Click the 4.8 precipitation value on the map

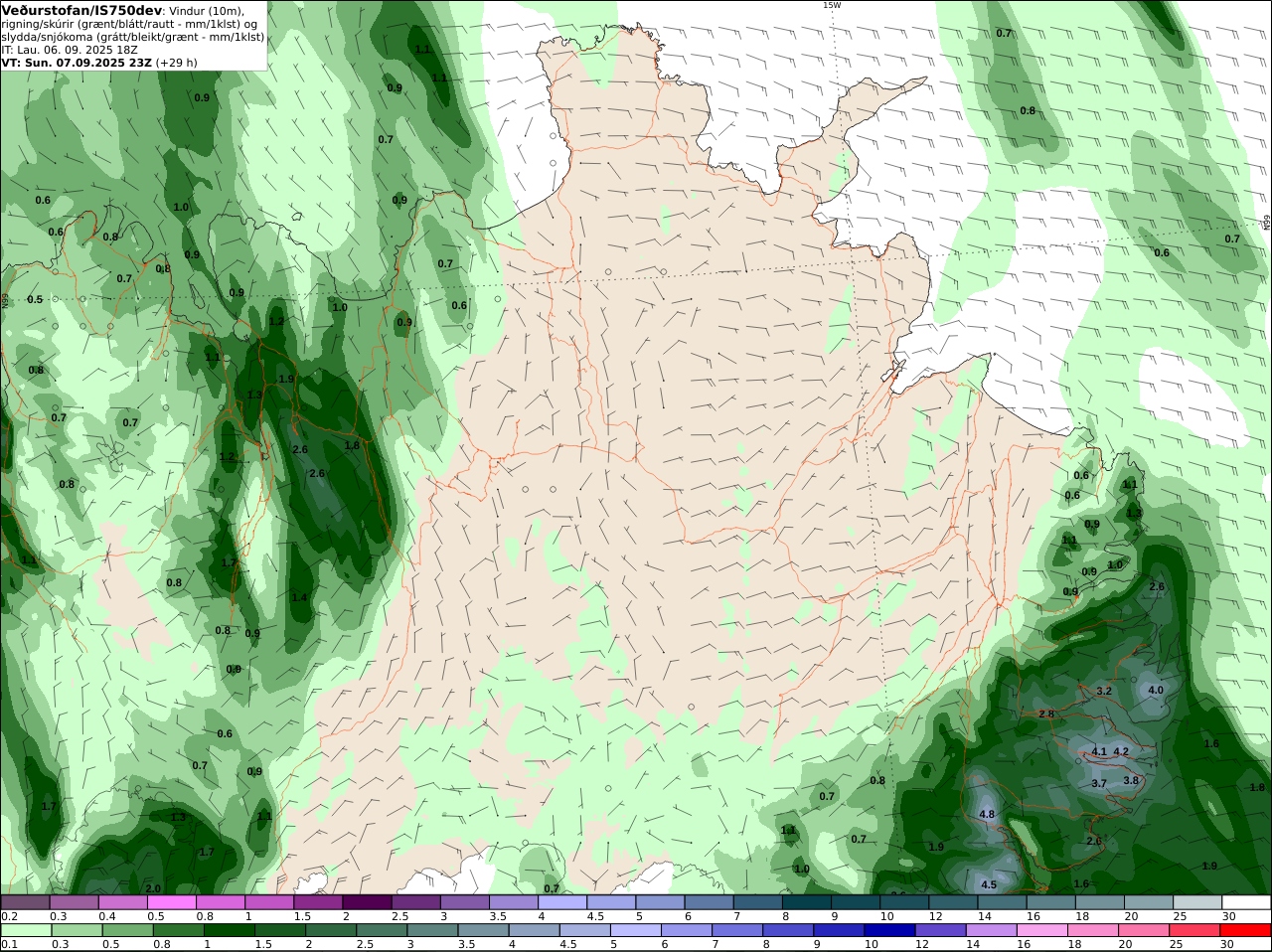[987, 814]
